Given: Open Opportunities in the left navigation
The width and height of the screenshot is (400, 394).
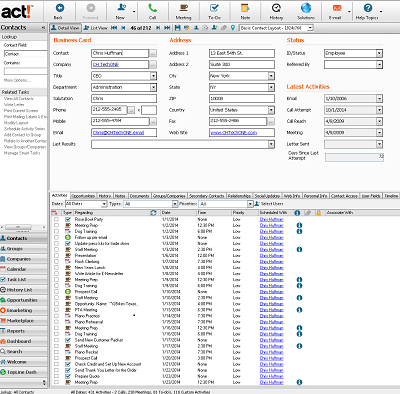Looking at the screenshot, I should [23, 300].
